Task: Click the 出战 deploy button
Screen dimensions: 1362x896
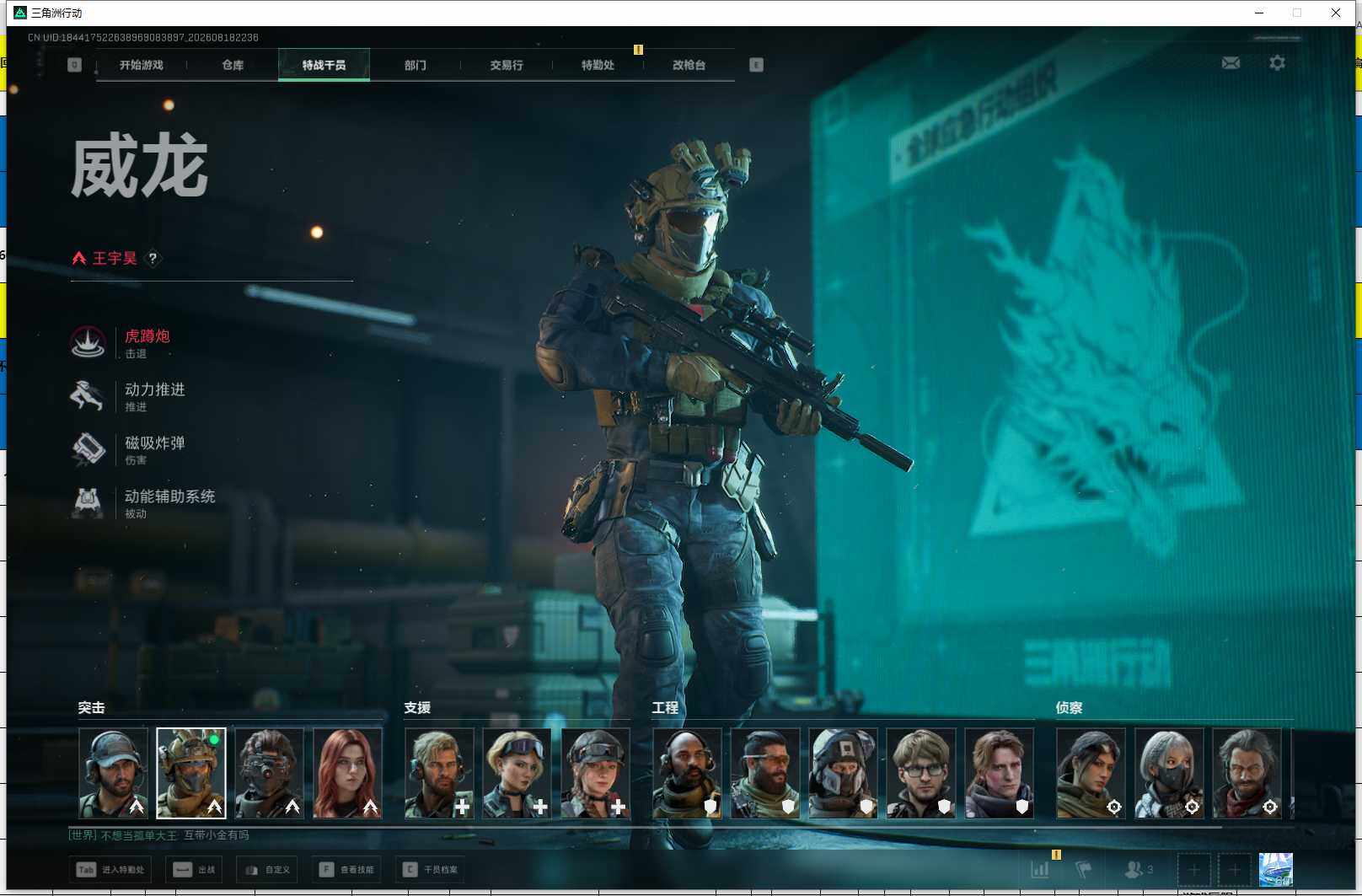Action: click(194, 870)
